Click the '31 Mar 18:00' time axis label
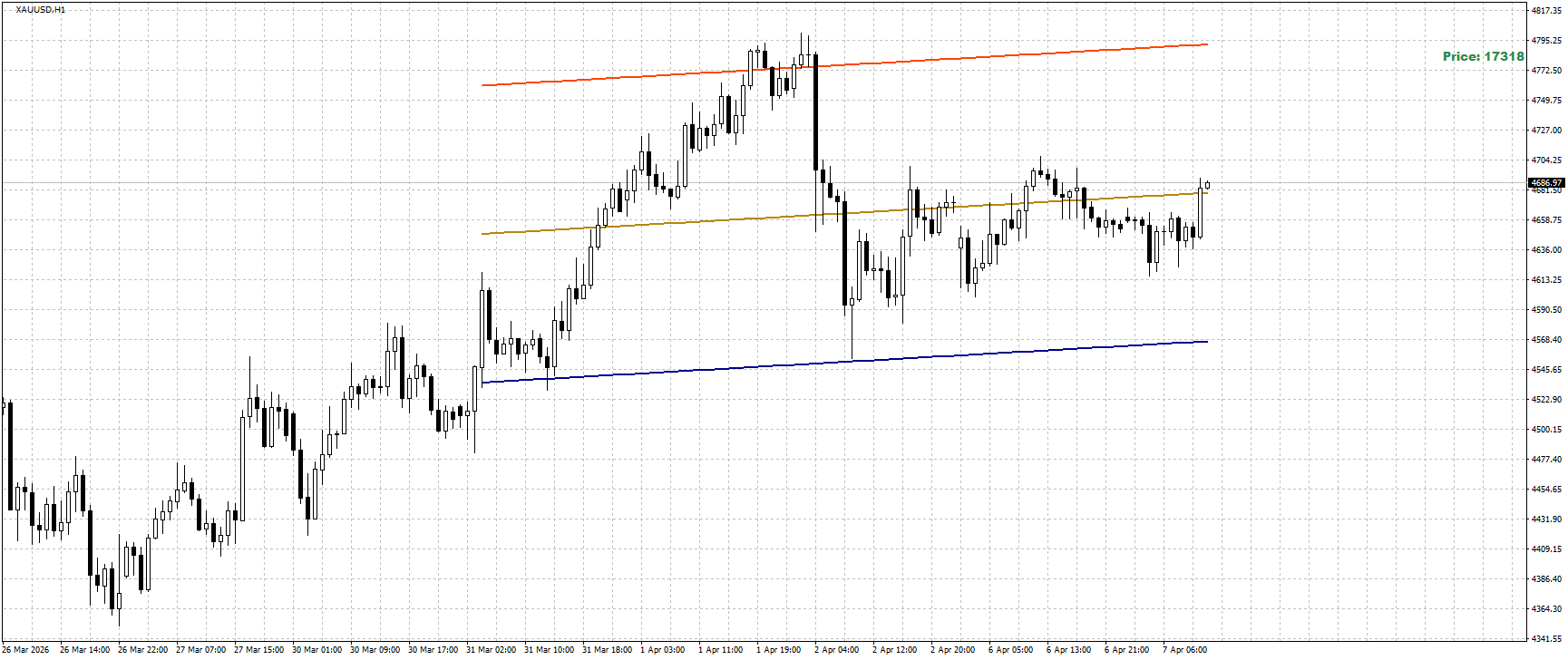 coord(608,650)
